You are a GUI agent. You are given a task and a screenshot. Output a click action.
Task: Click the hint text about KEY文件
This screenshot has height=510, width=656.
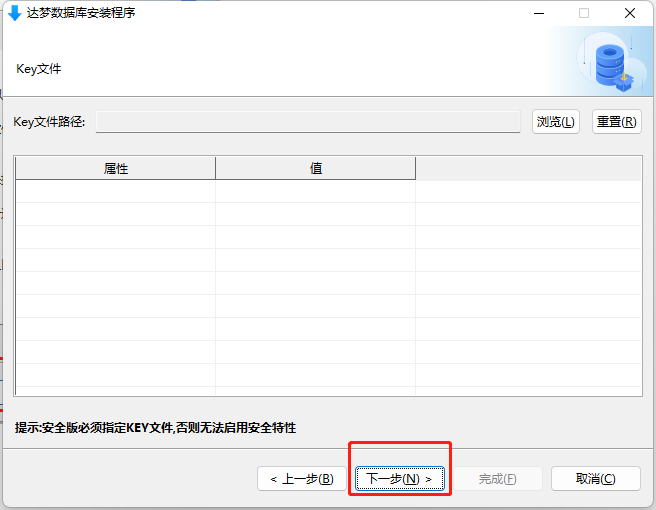point(155,428)
